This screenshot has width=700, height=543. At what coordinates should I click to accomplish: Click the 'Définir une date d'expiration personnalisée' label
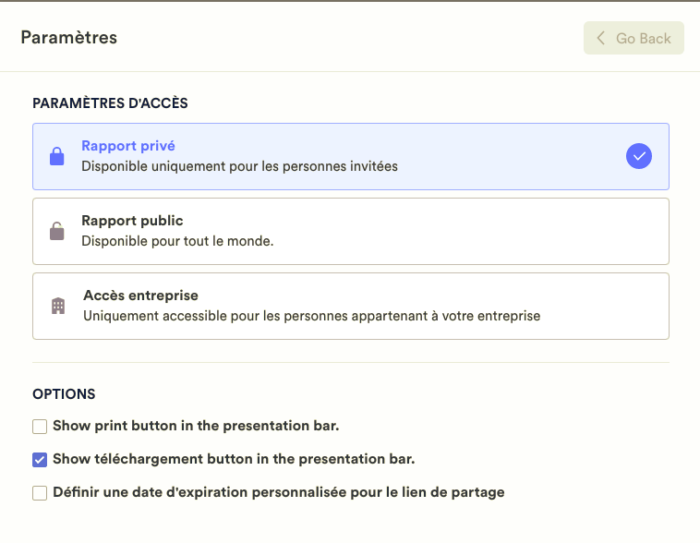278,493
